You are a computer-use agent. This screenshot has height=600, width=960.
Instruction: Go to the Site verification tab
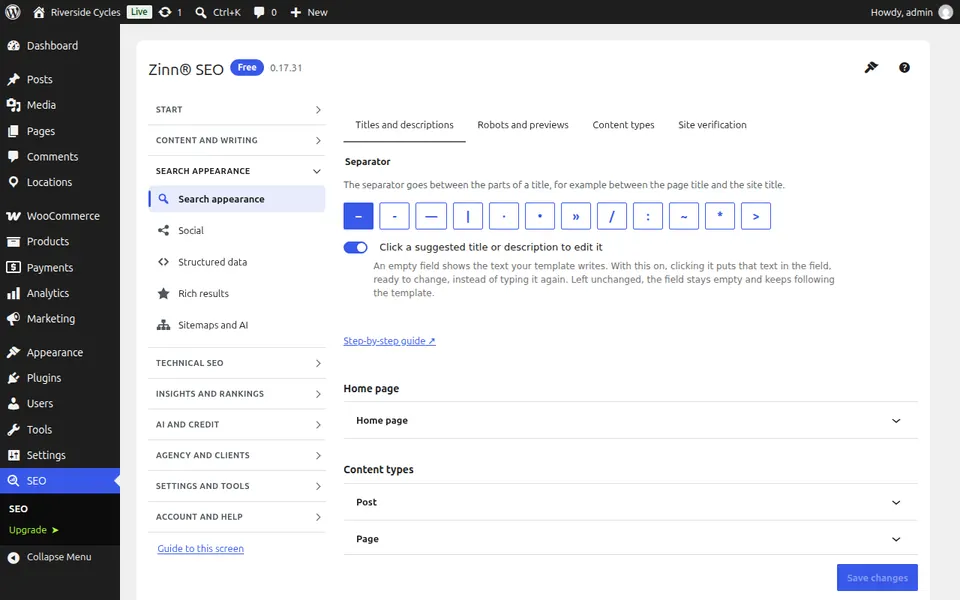click(712, 125)
